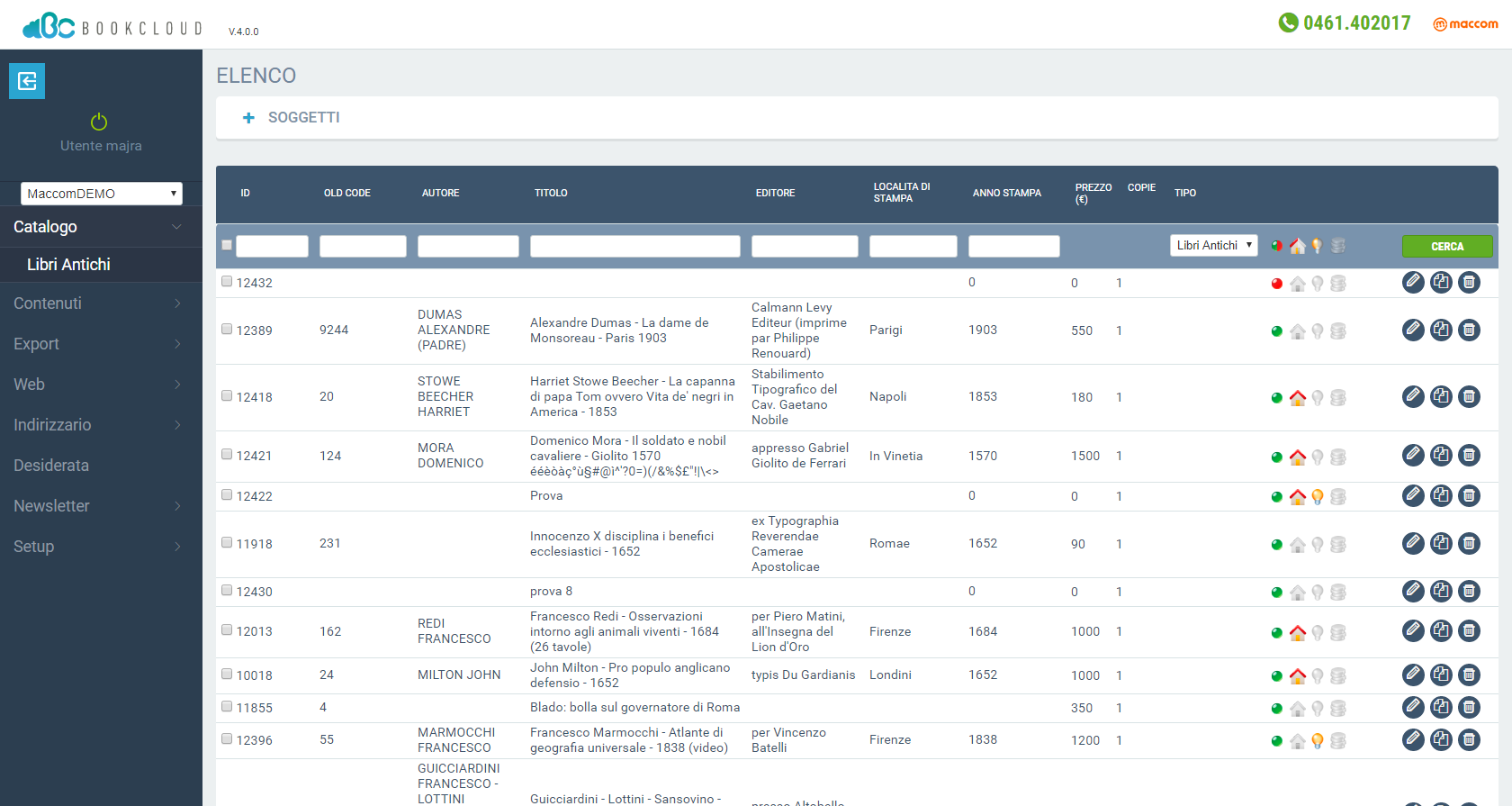Click red status dot for record 12432
Image resolution: width=1512 pixels, height=806 pixels.
point(1276,284)
